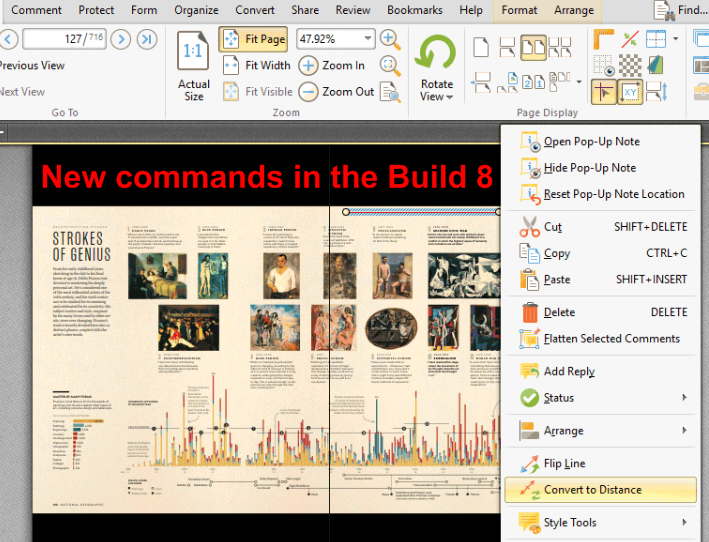This screenshot has height=542, width=709.
Task: Choose Delete from the context menu
Action: click(x=600, y=312)
